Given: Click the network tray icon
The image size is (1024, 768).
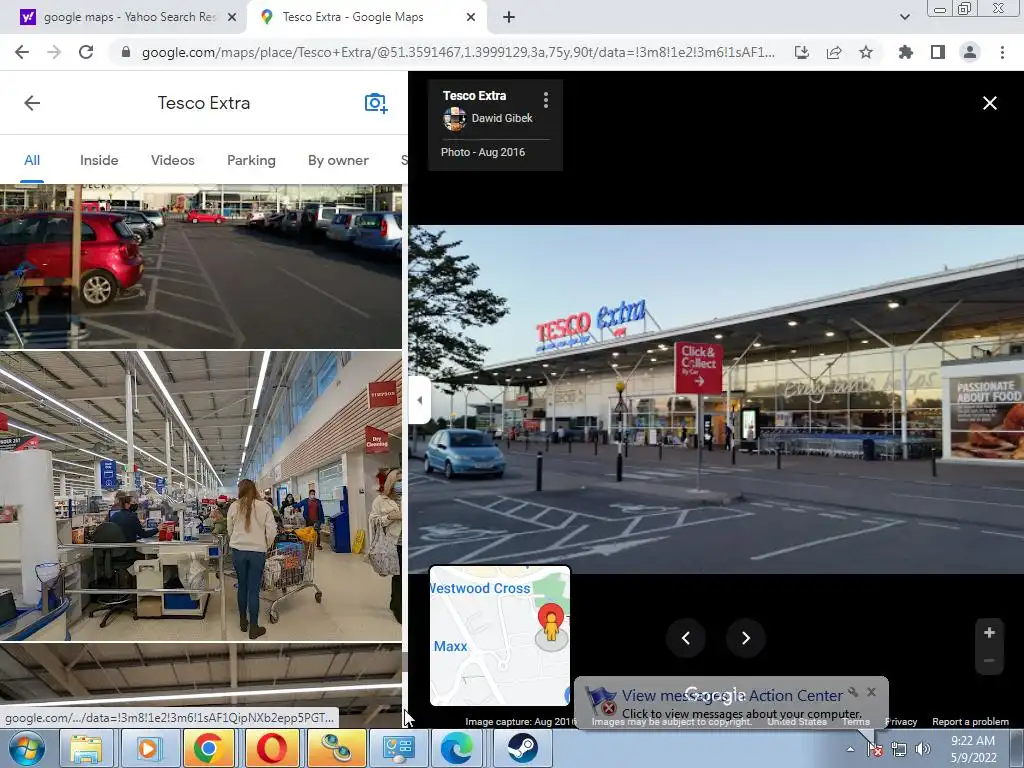Looking at the screenshot, I should click(x=899, y=749).
